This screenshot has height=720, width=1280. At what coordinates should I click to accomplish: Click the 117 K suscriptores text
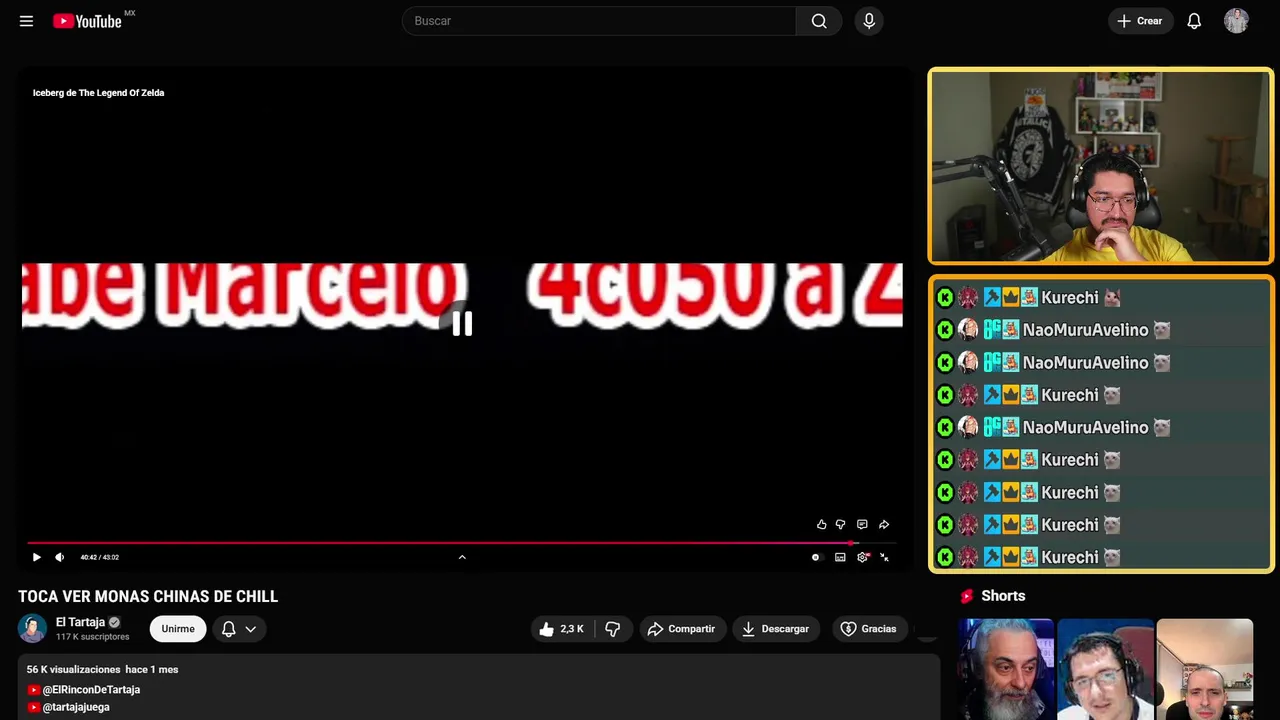[x=93, y=637]
